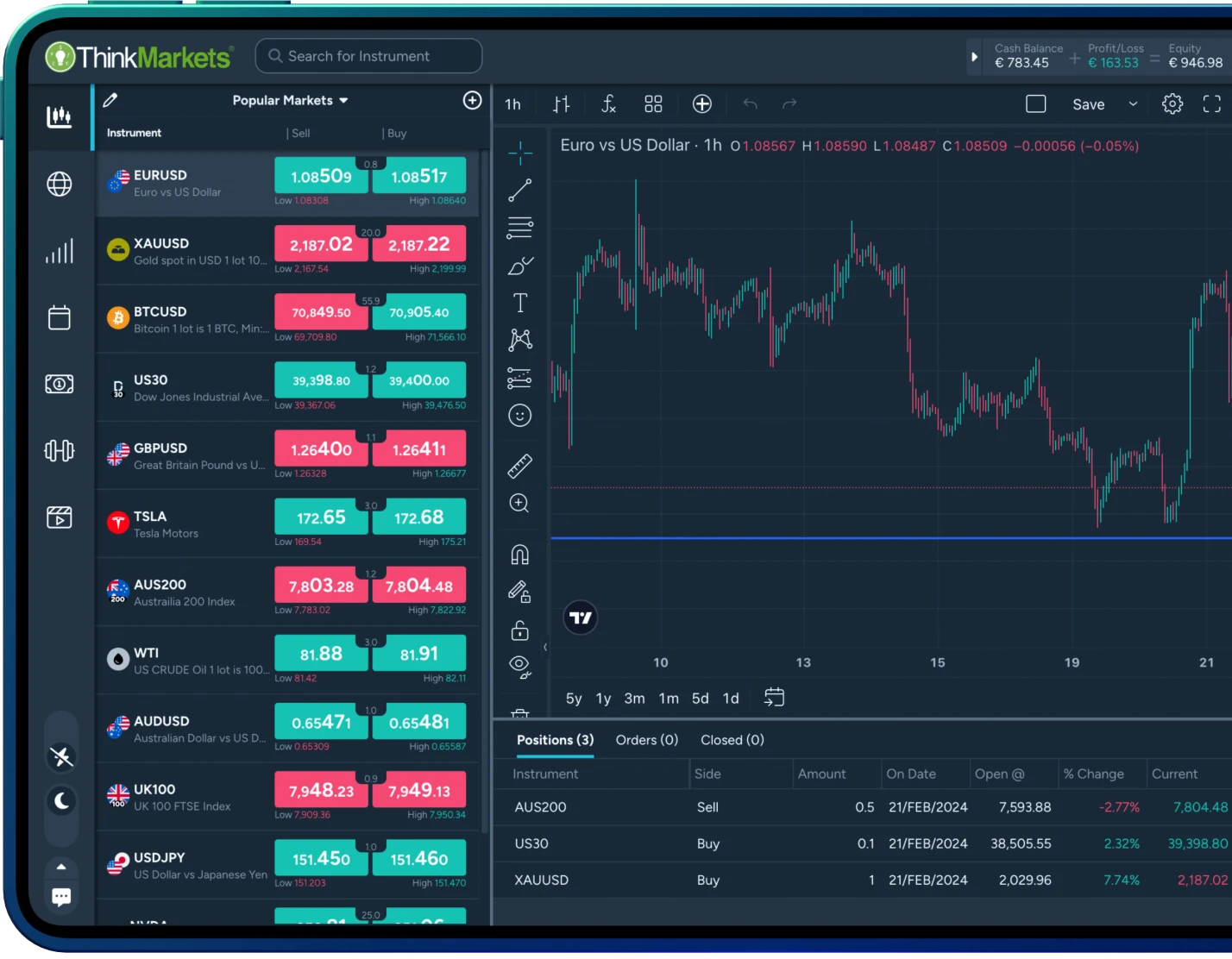Open the text annotation tool
Viewport: 1232px width, 959px height.
519,303
